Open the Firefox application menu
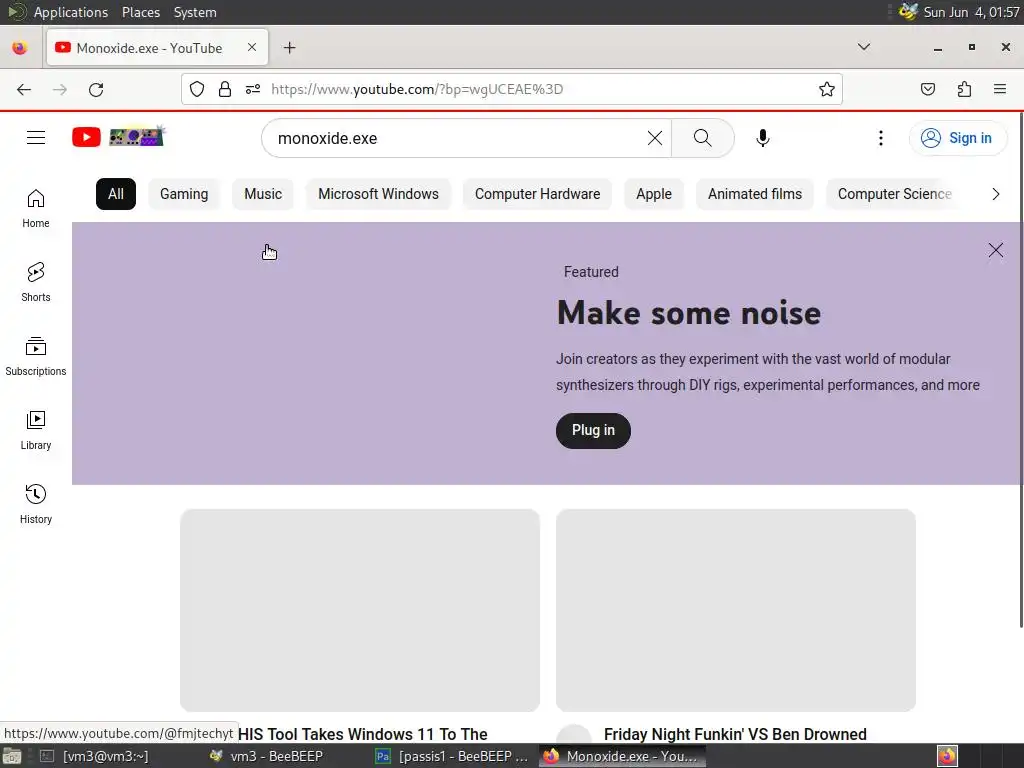The height and width of the screenshot is (768, 1024). pyautogui.click(x=1000, y=89)
